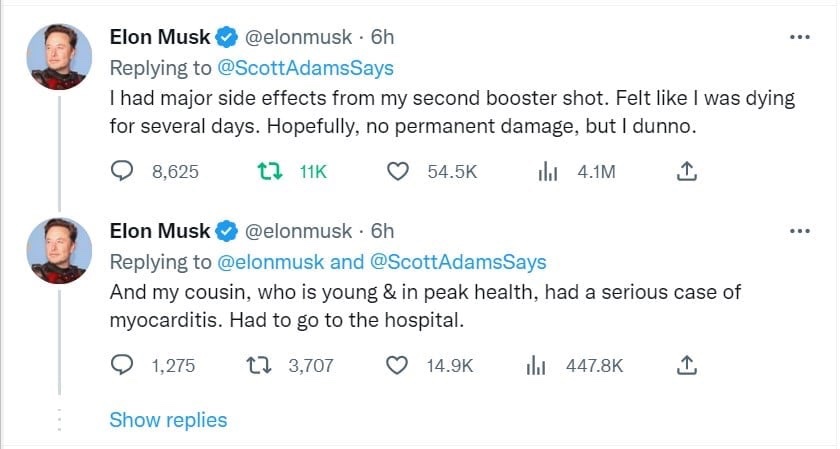Click Elon Musk avatar on second tweet
Viewport: 840px width, 449px height.
(x=59, y=249)
